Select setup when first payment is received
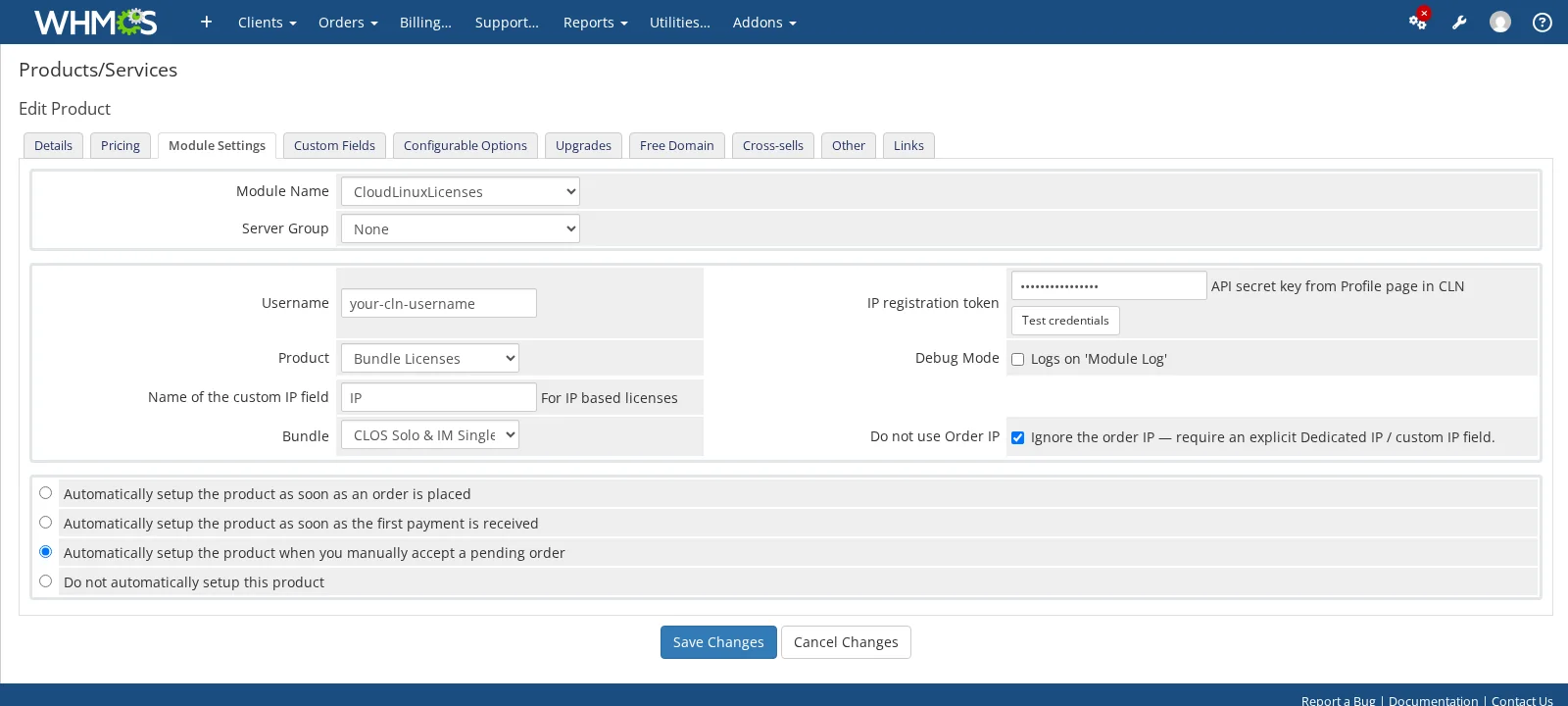The height and width of the screenshot is (706, 1568). click(45, 523)
